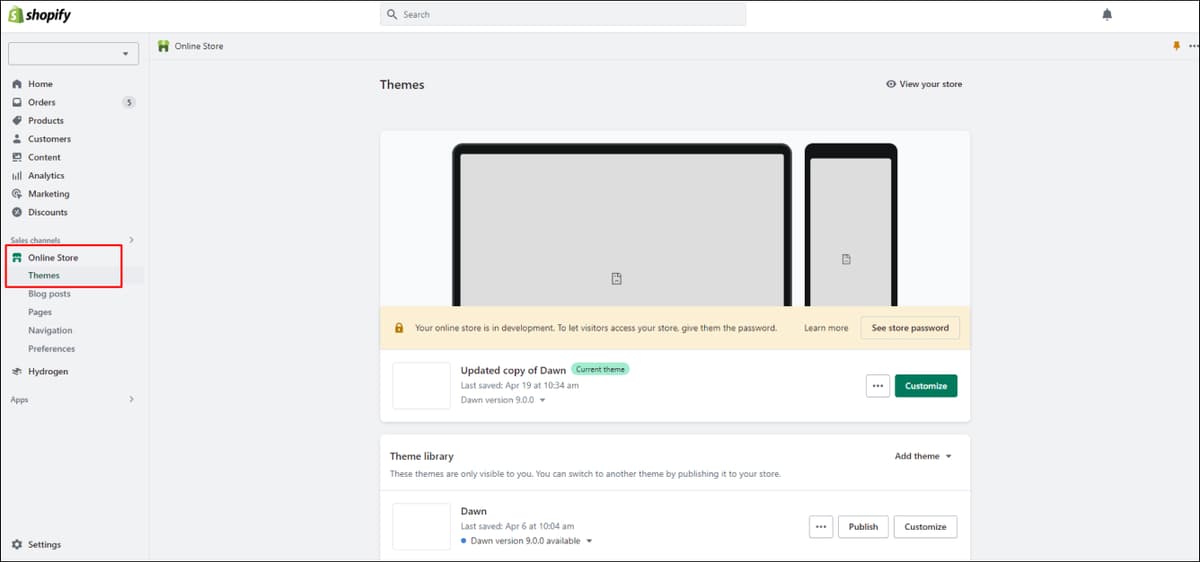Open Orders in sidebar
The height and width of the screenshot is (562, 1200).
coord(42,102)
